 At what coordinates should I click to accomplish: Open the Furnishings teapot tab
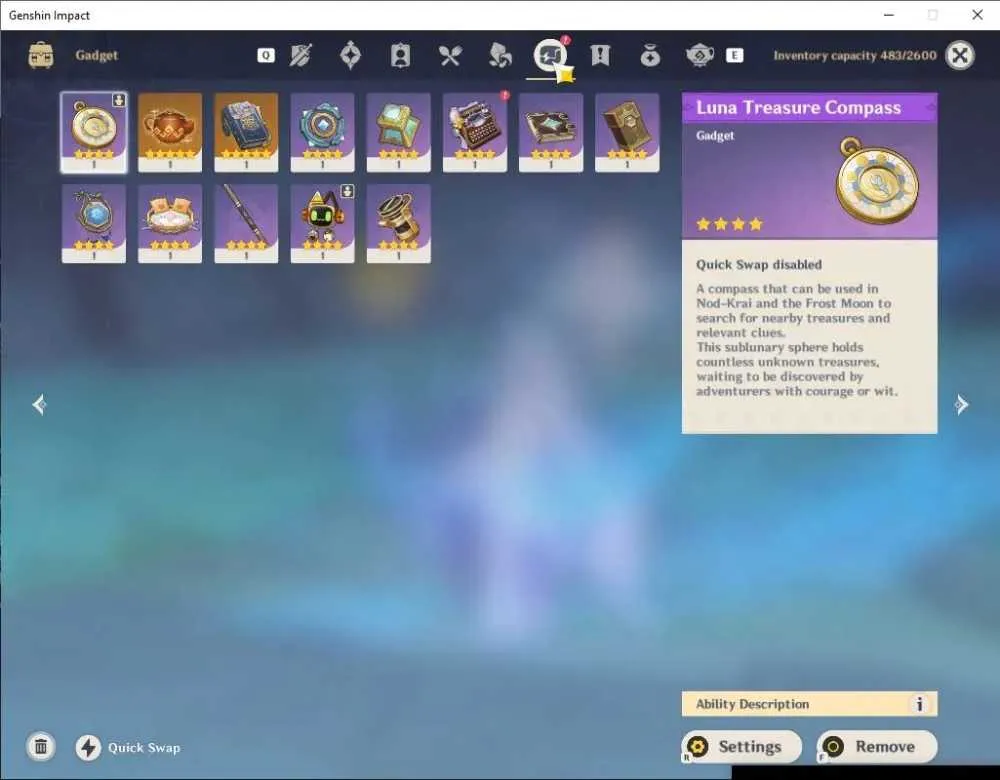700,55
